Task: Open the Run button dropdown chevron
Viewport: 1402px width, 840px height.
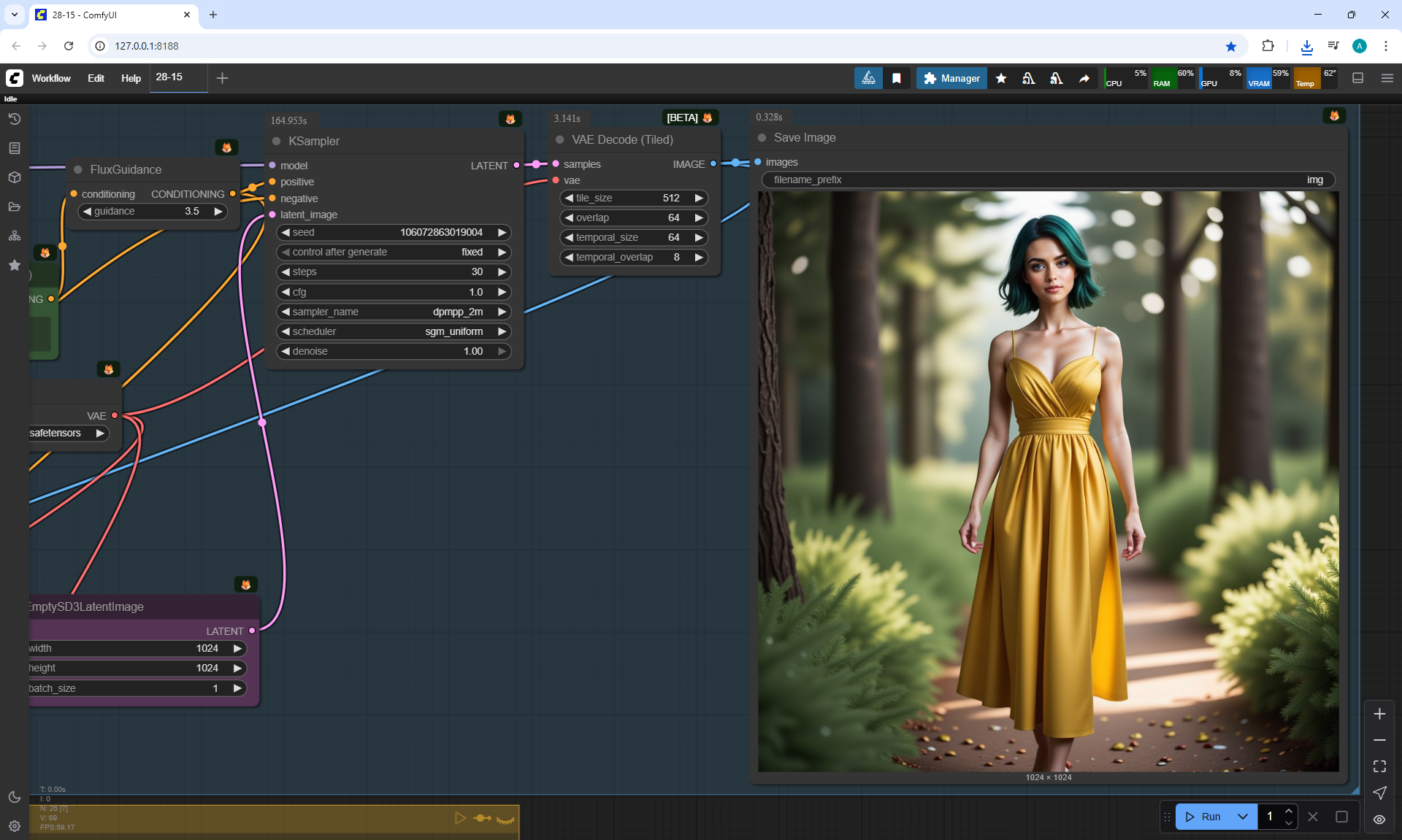Action: (x=1243, y=817)
